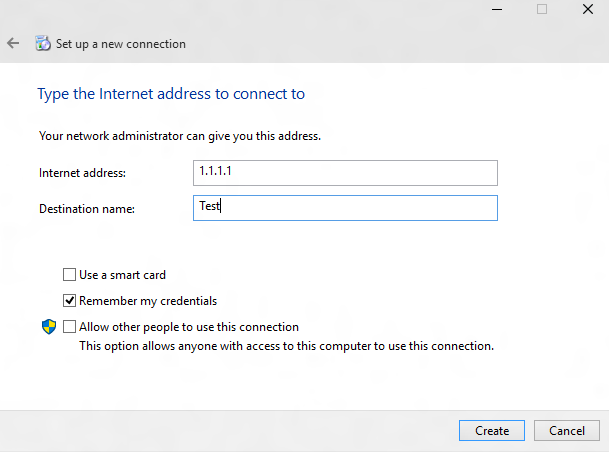Click the heading "Type the Internet address to connect to"
Image resolution: width=609 pixels, height=460 pixels.
171,94
